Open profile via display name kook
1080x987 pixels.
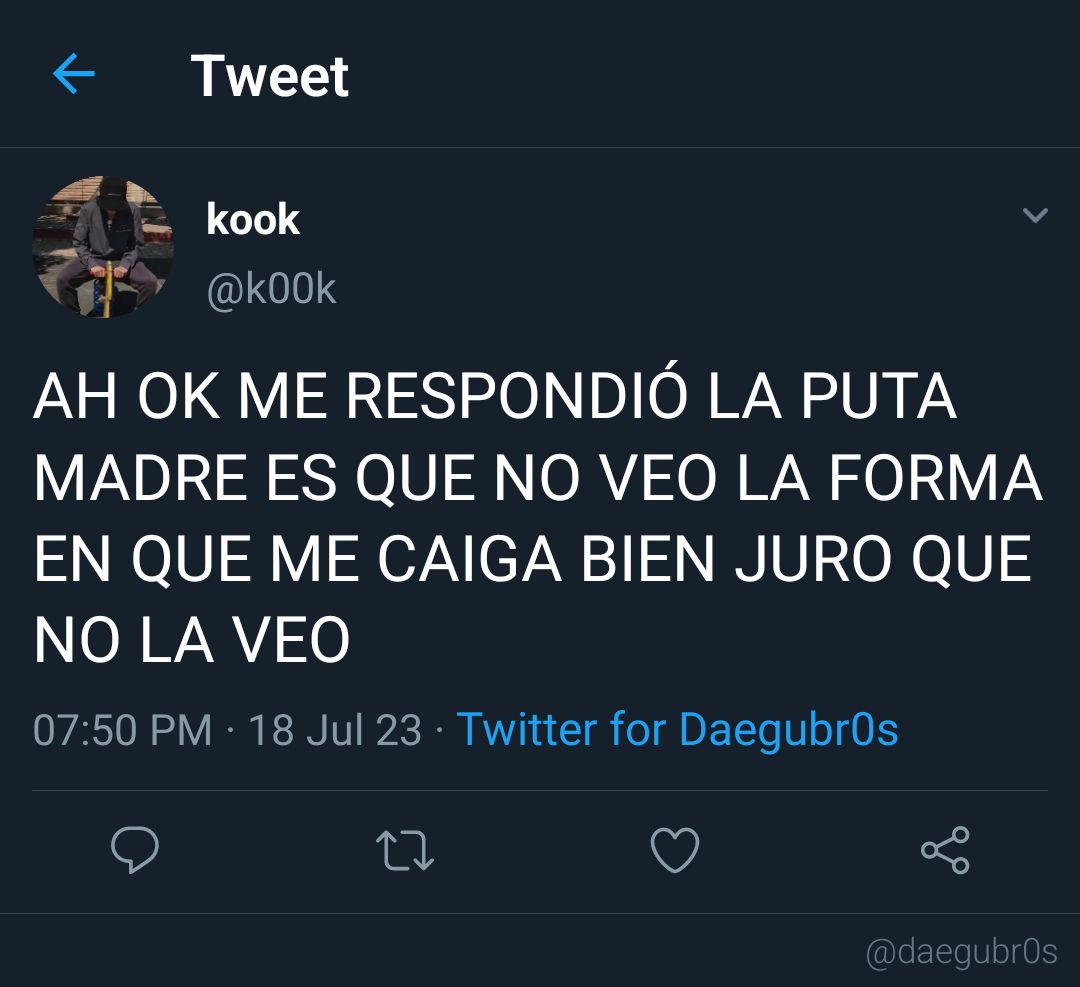coord(253,219)
